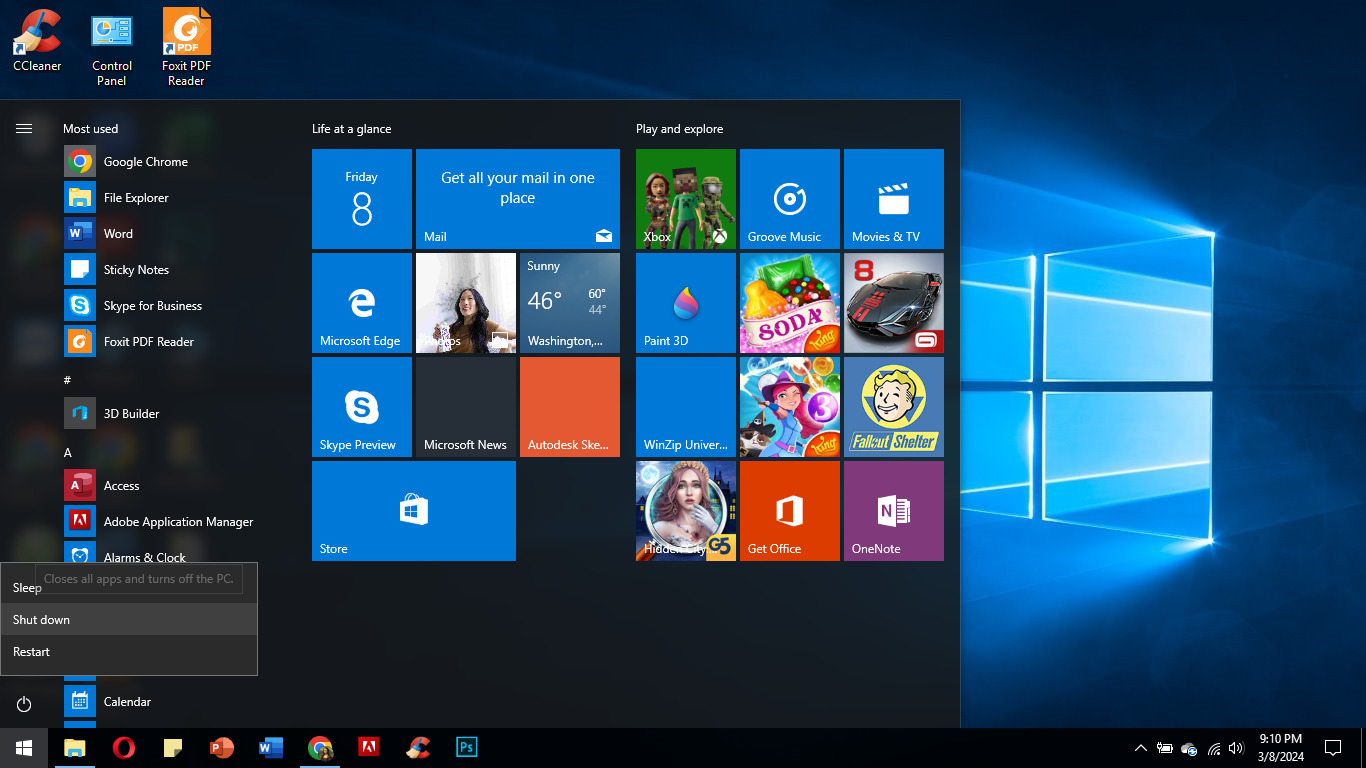The height and width of the screenshot is (768, 1366).
Task: Open Hidden City game tile
Action: pyautogui.click(x=686, y=511)
